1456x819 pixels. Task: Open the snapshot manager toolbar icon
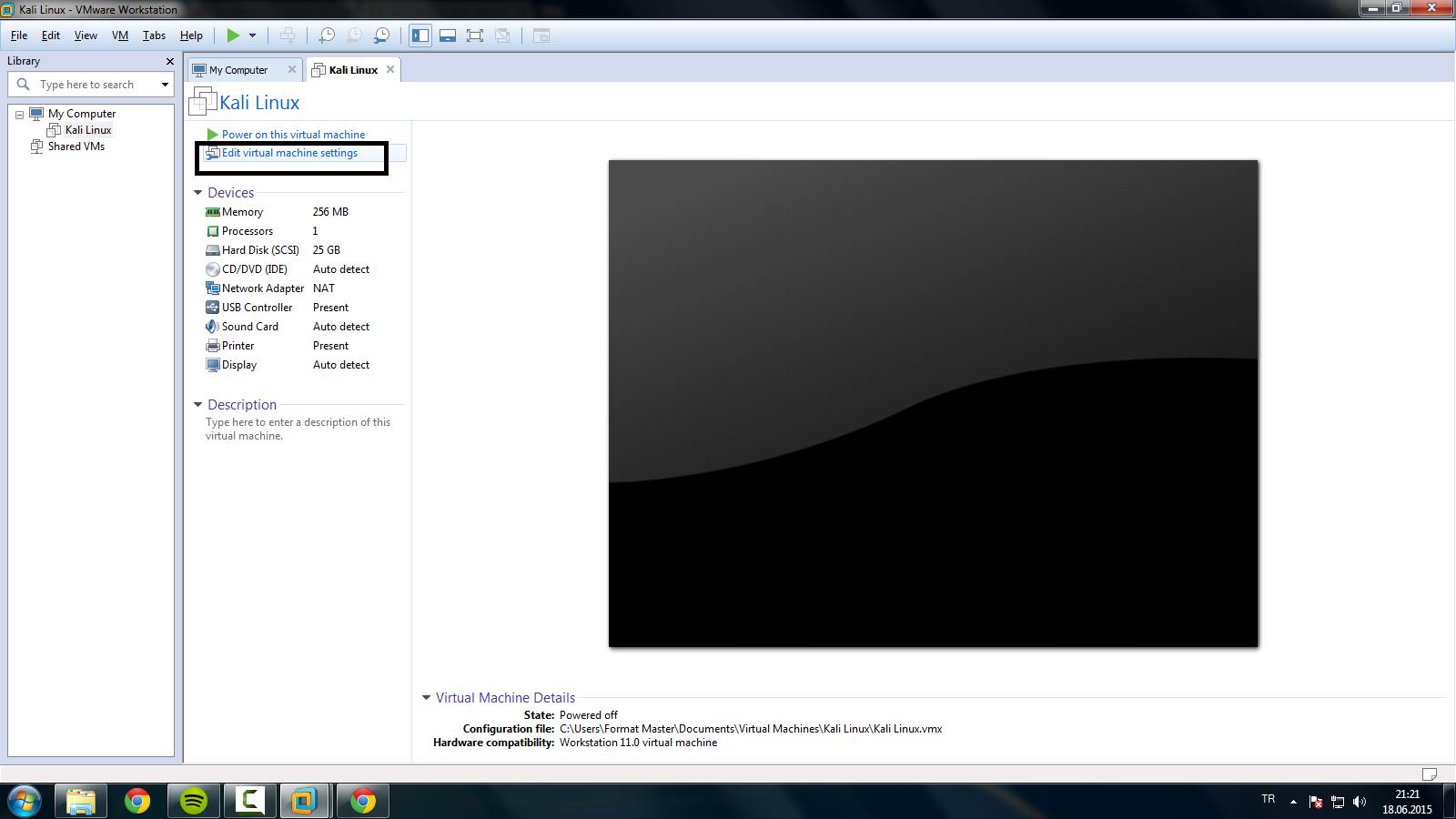coord(381,35)
